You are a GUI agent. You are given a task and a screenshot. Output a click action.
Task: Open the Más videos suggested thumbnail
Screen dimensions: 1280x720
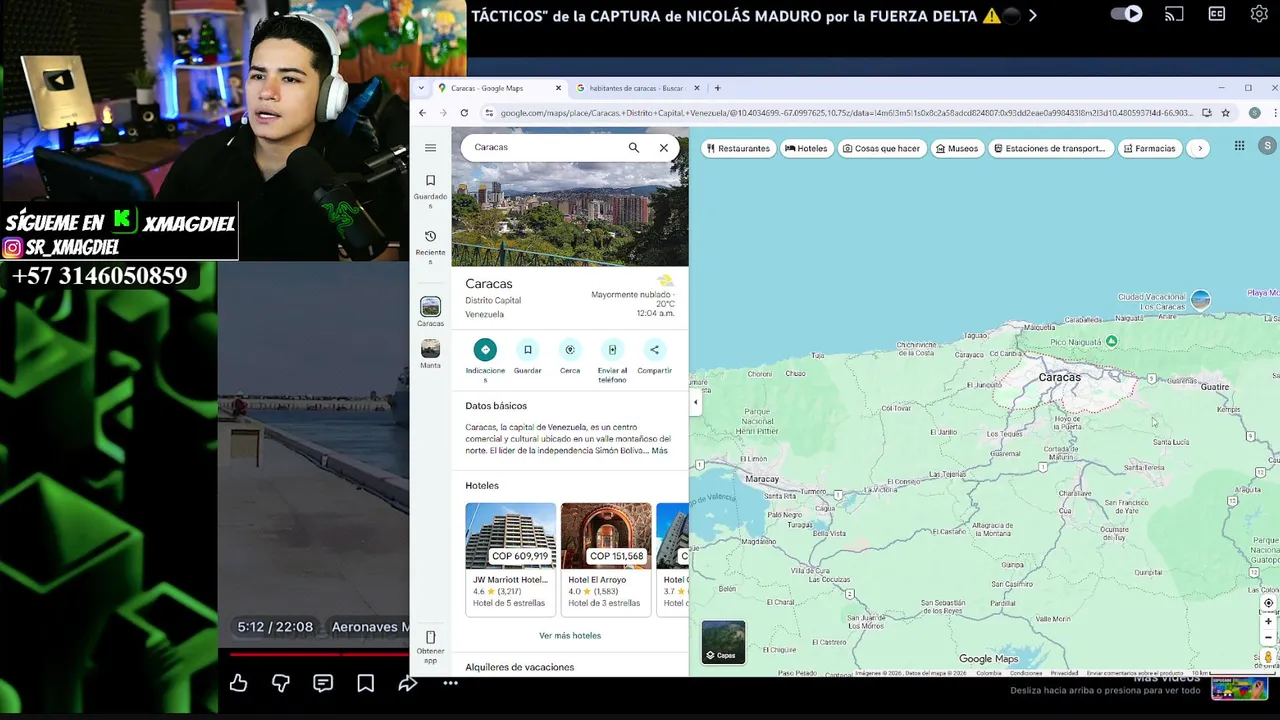point(1239,688)
